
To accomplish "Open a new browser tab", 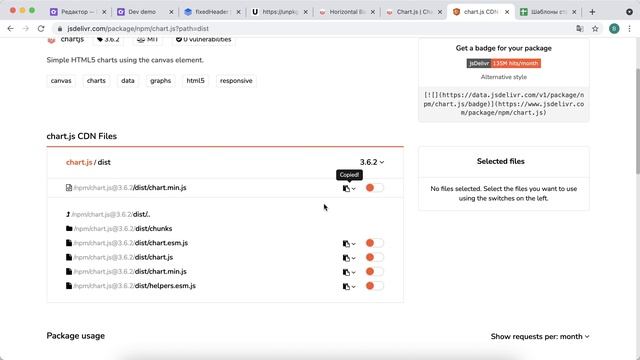I will 592,12.
